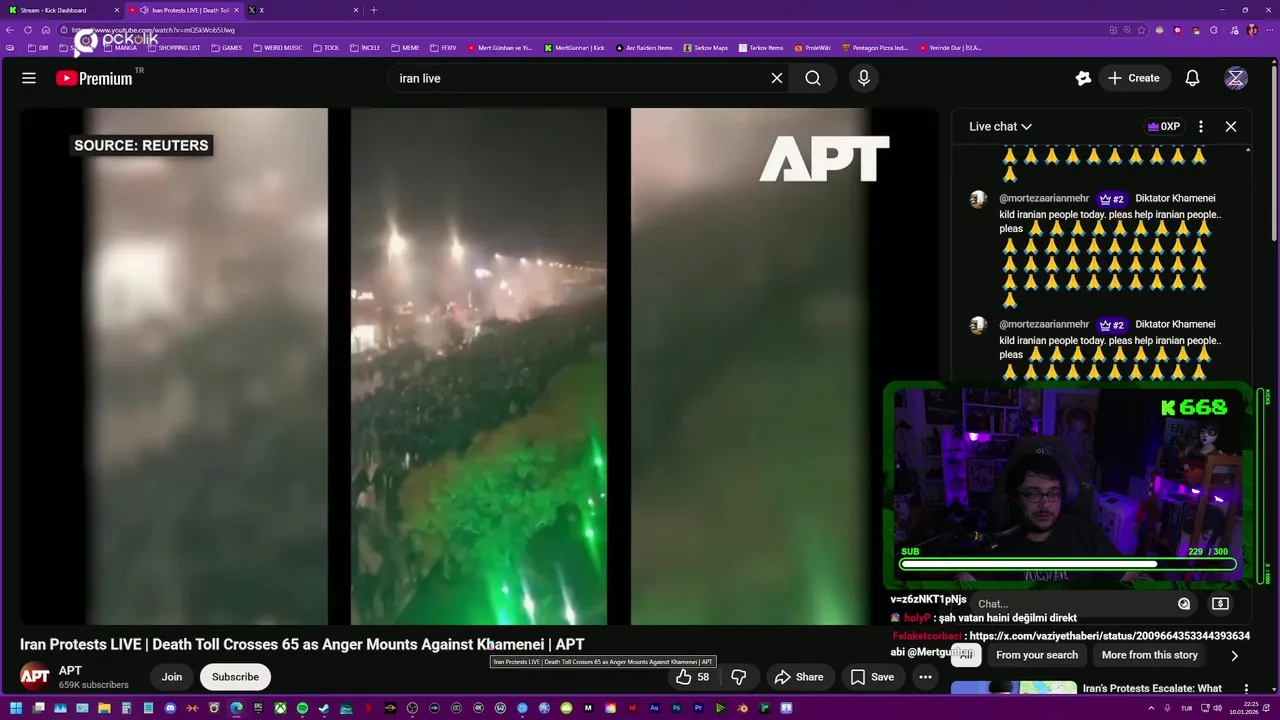Subscribe to the APT channel
1280x720 pixels.
[x=235, y=677]
